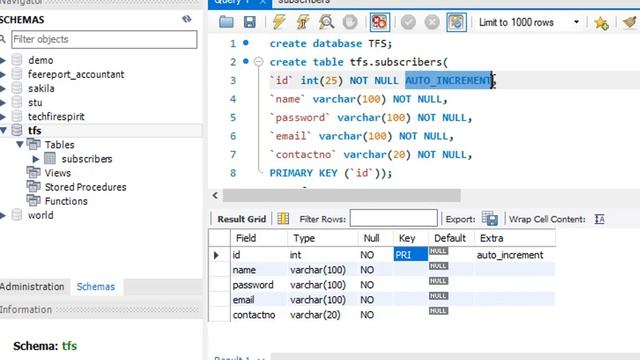Sort by the Extra column header
This screenshot has height=360, width=640.
[515, 238]
